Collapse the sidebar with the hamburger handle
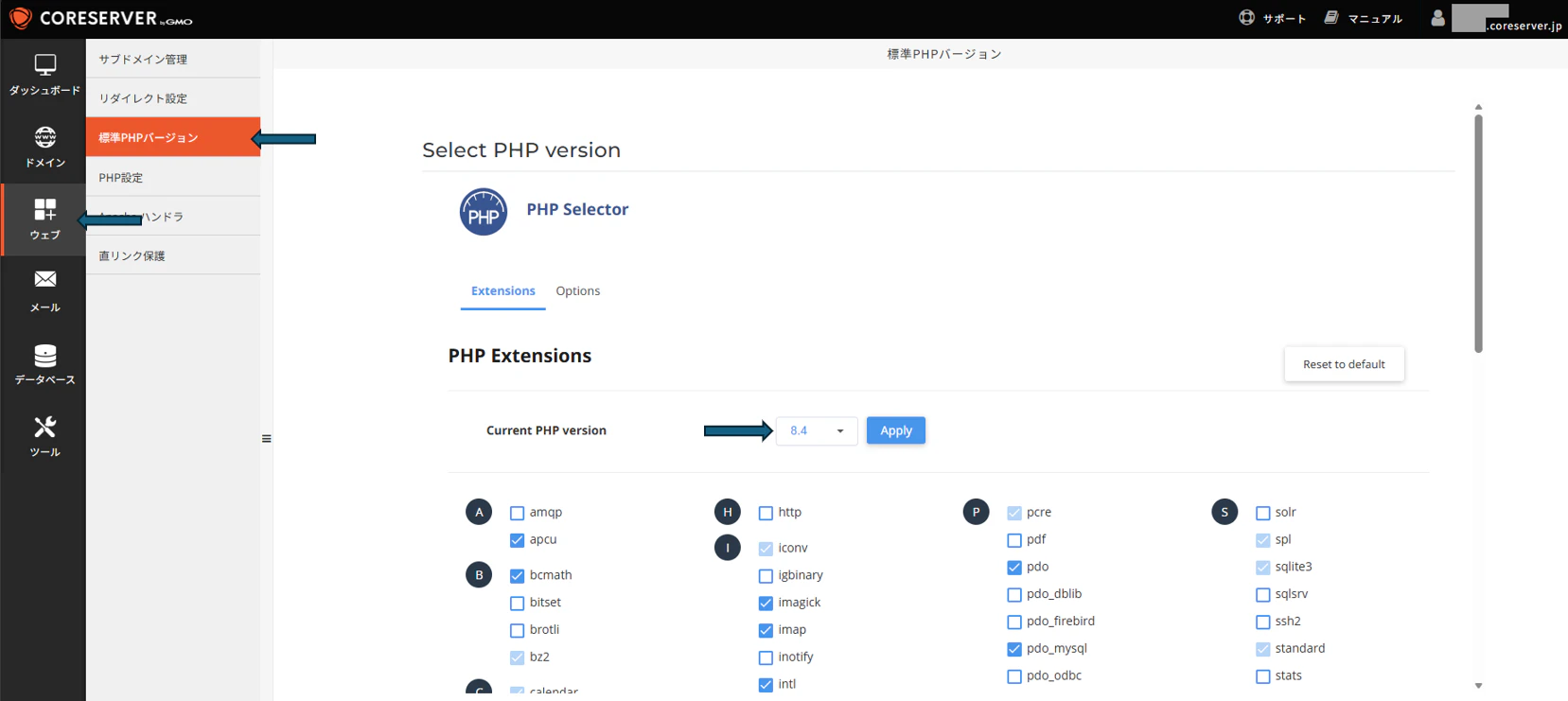This screenshot has height=701, width=1568. point(267,439)
